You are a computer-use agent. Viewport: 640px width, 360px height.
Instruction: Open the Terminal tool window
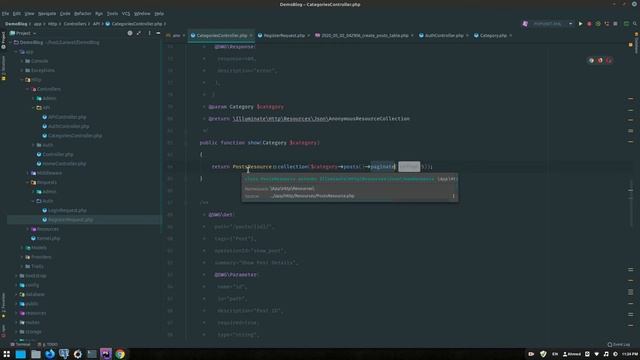click(x=20, y=344)
